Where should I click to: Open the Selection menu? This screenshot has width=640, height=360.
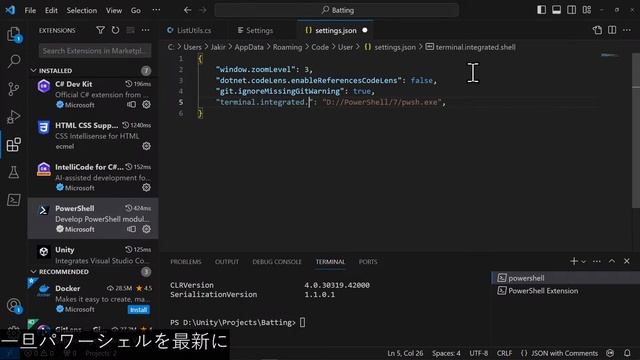click(x=82, y=10)
